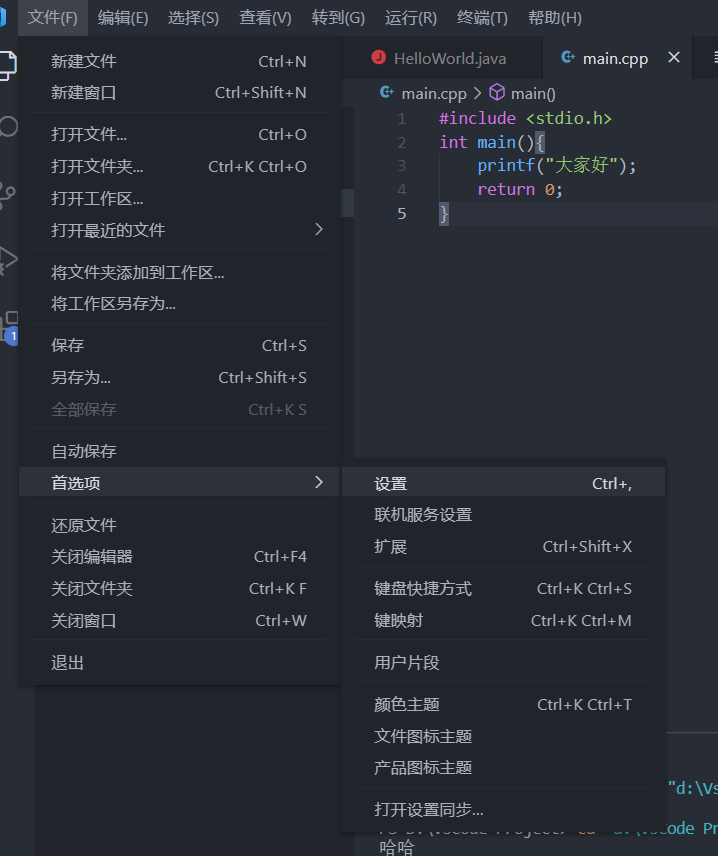Click the printf line in editor
The width and height of the screenshot is (718, 856).
pyautogui.click(x=557, y=165)
